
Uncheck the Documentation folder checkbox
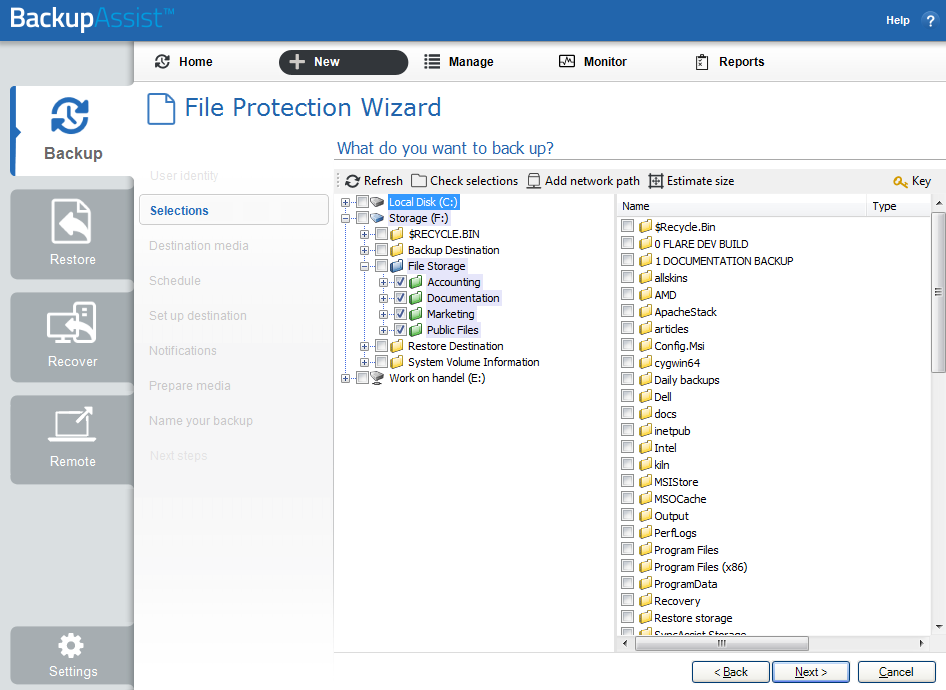tap(401, 298)
